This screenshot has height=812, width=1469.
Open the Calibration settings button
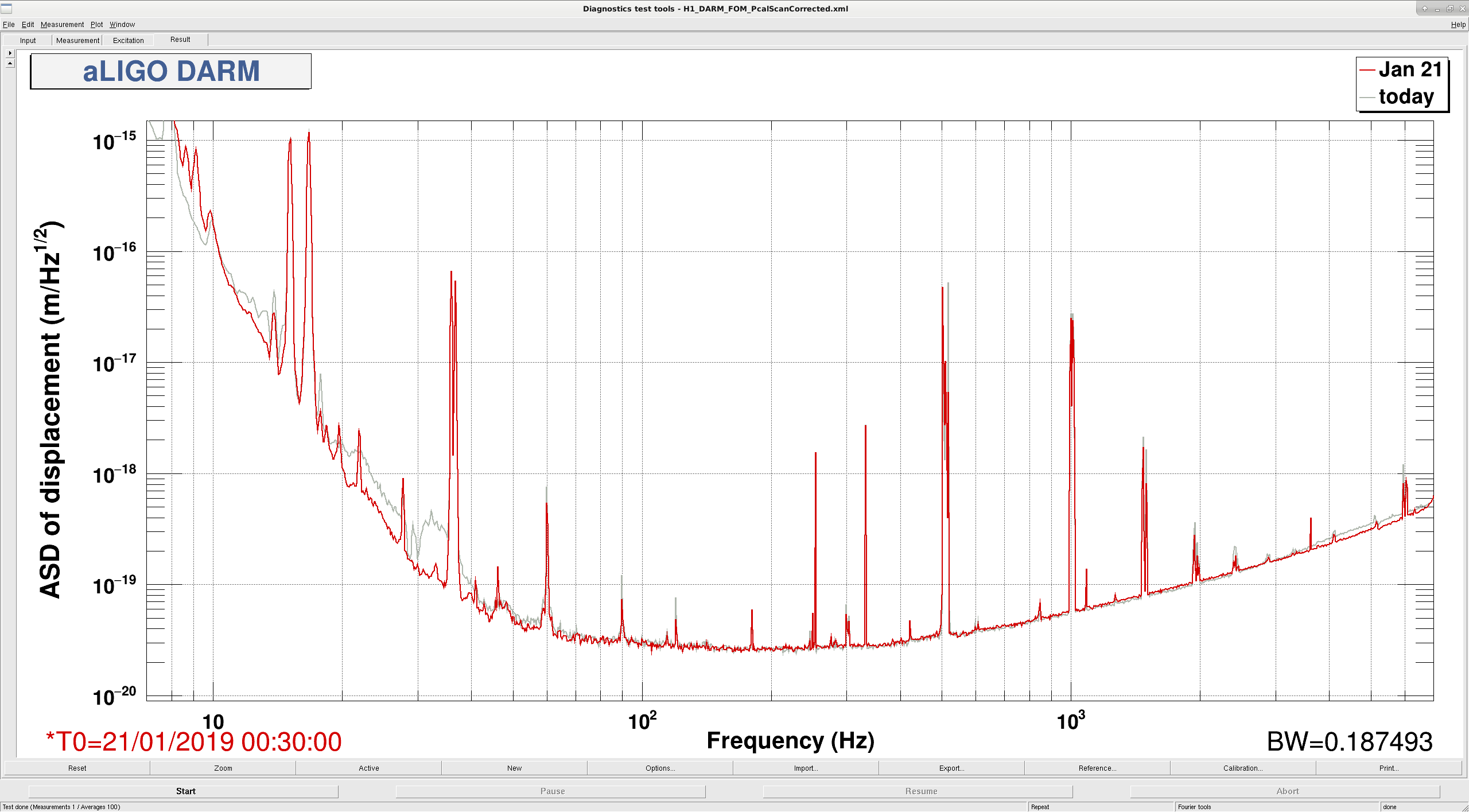click(x=1243, y=768)
